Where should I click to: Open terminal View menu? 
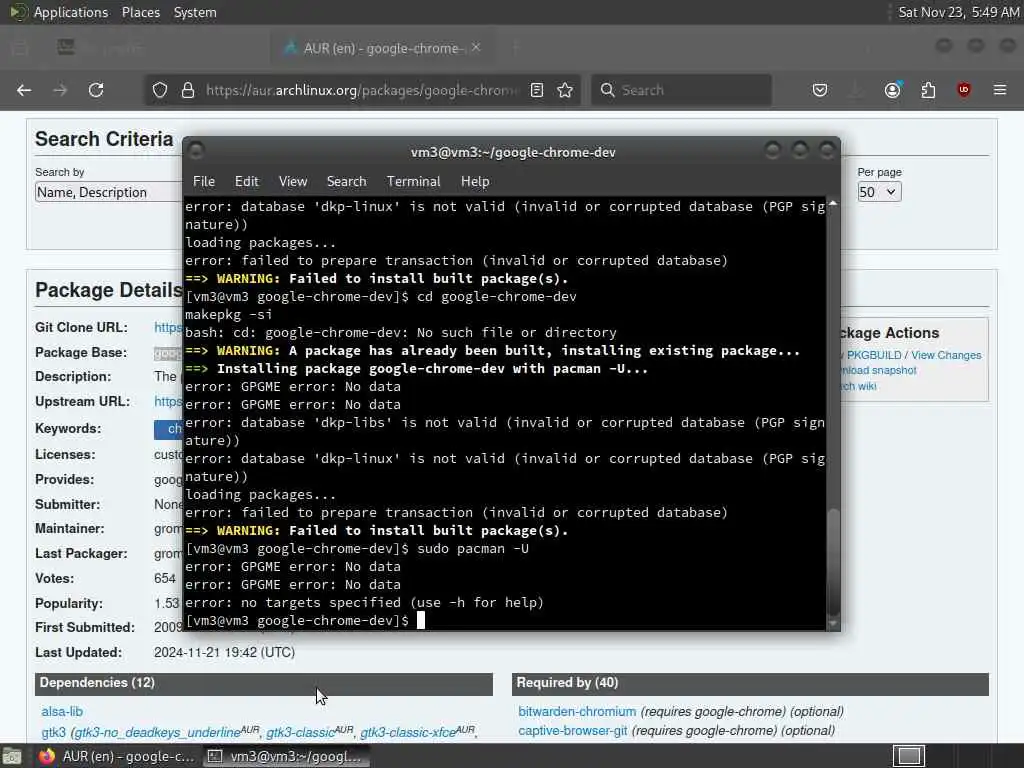(x=293, y=182)
